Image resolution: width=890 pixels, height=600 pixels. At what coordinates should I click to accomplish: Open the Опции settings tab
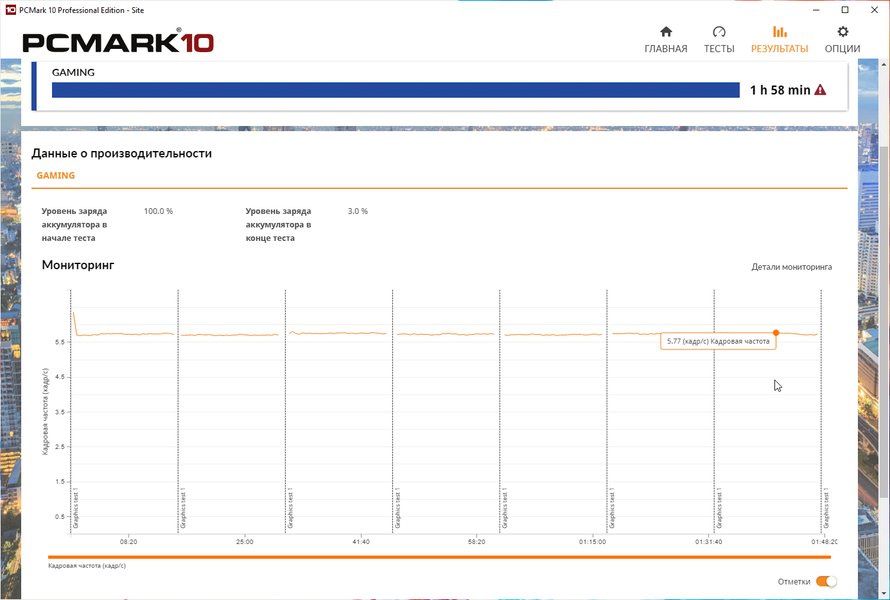coord(842,40)
